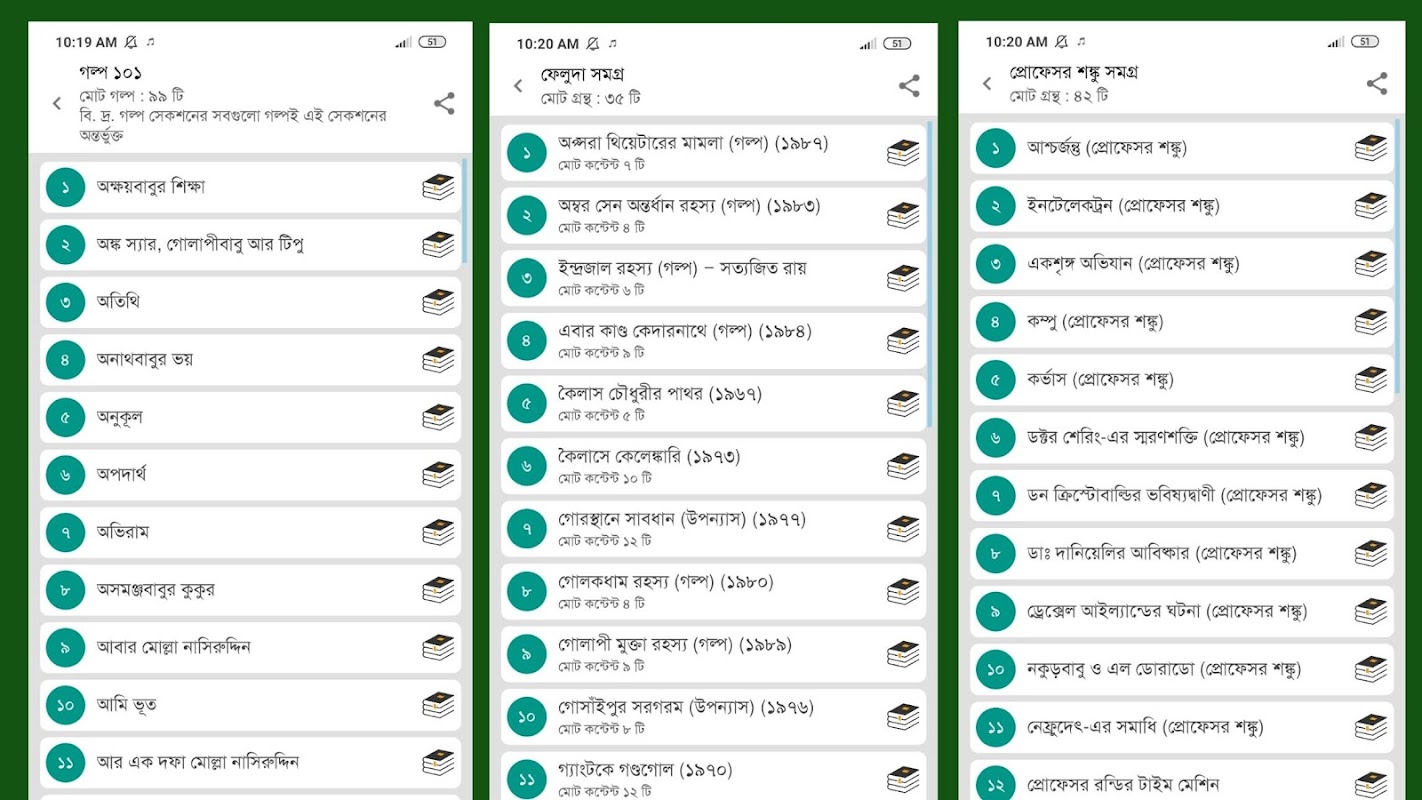1422x800 pixels.
Task: Open the story "আবার মোল্লা নাসিরুদ্দিন"
Action: click(250, 648)
